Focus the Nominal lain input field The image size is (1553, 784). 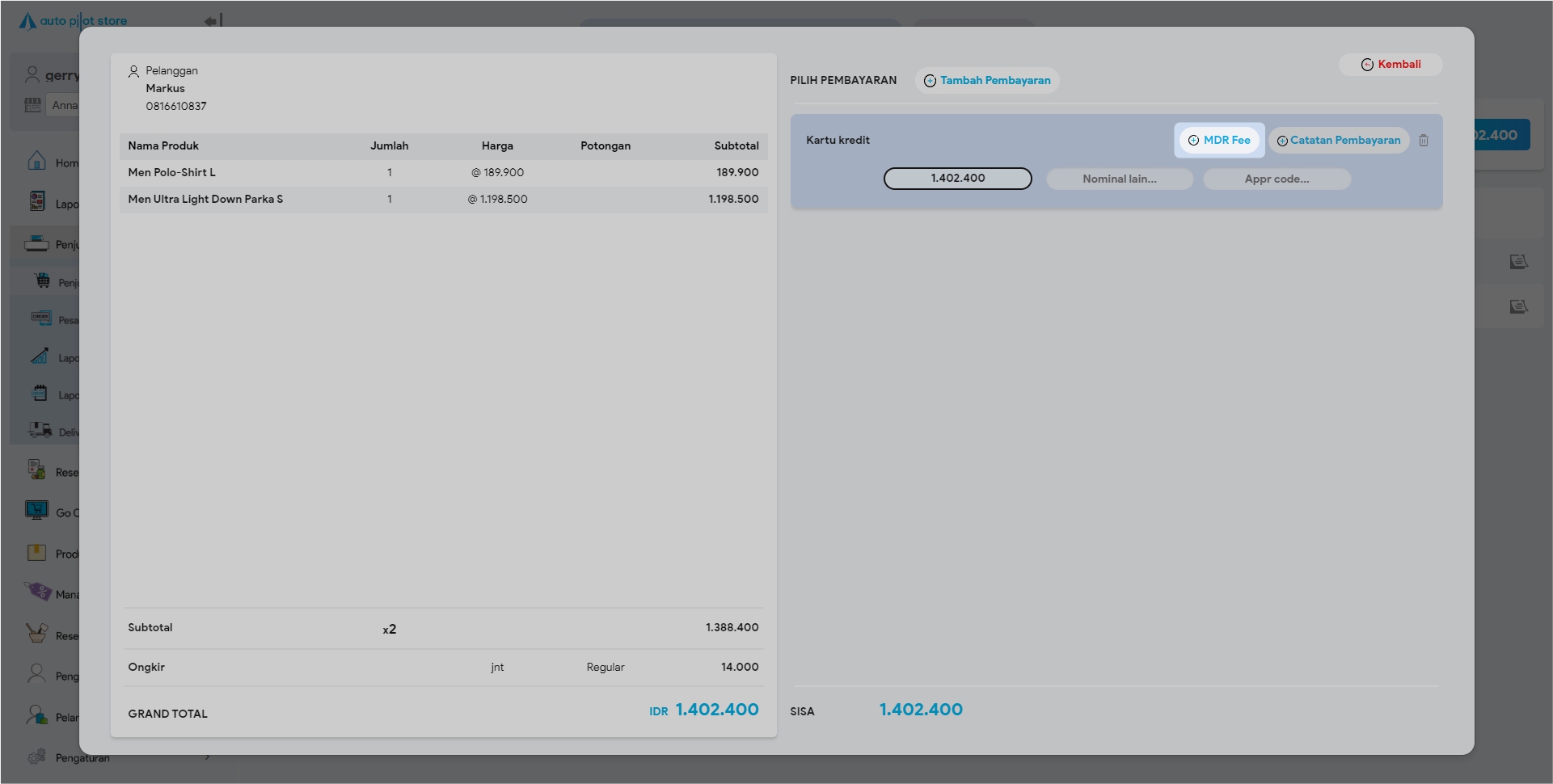point(1119,179)
